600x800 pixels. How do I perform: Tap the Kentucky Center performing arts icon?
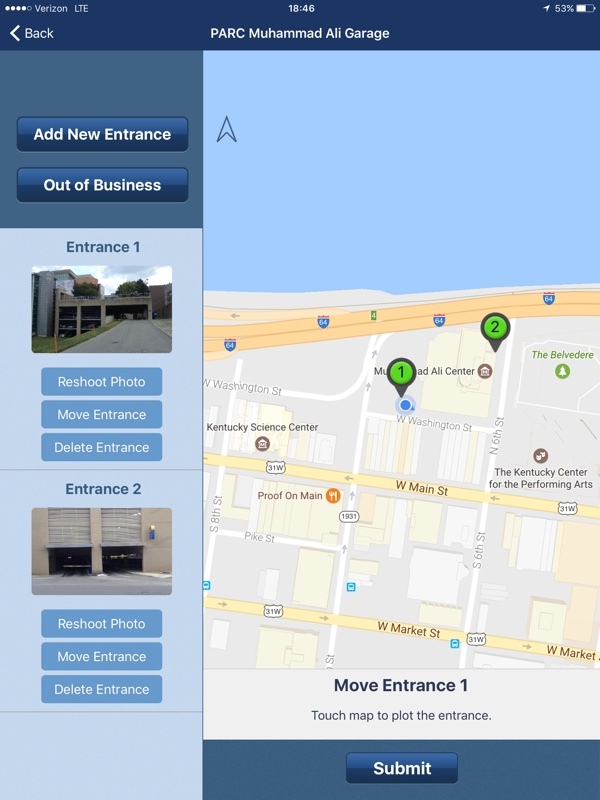540,455
